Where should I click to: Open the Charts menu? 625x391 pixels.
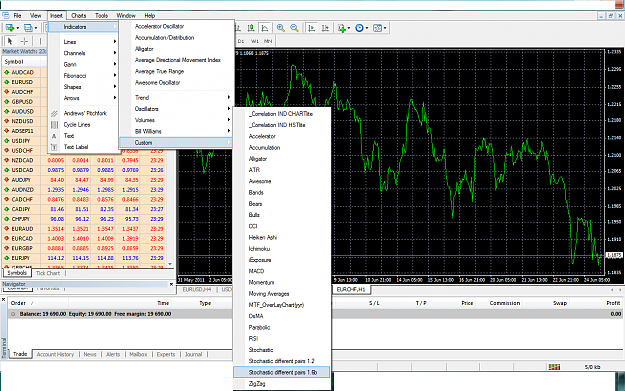coord(79,16)
